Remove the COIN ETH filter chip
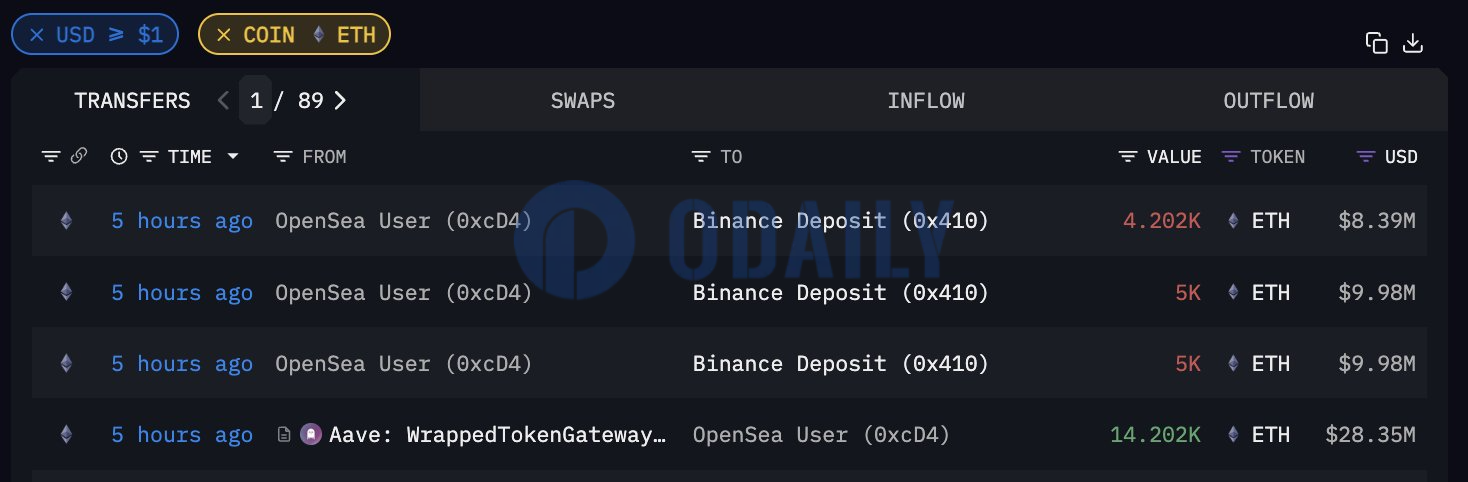1468x482 pixels. point(224,35)
